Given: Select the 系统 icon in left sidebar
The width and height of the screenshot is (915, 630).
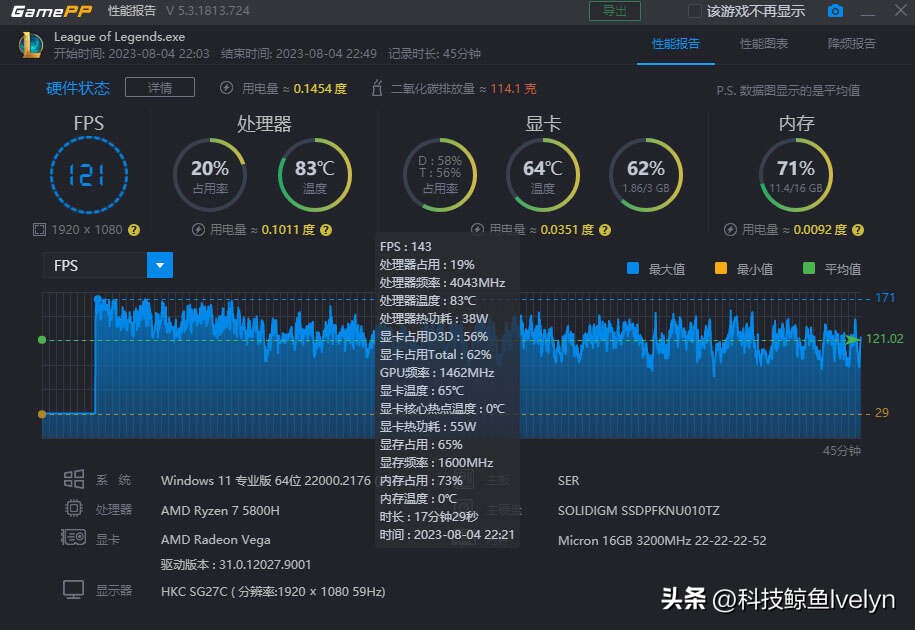Looking at the screenshot, I should pyautogui.click(x=73, y=480).
